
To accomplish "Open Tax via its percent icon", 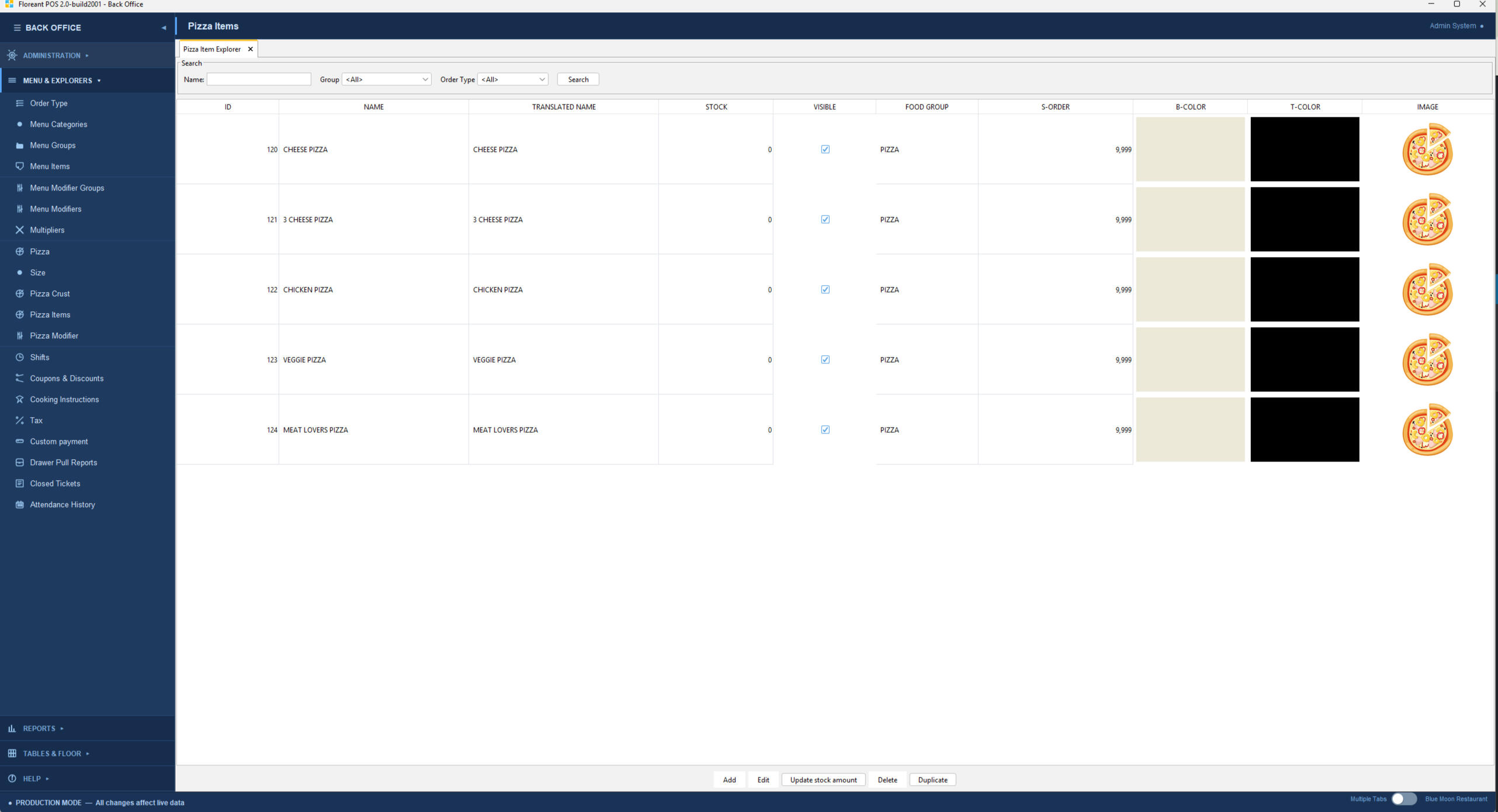I will (19, 420).
